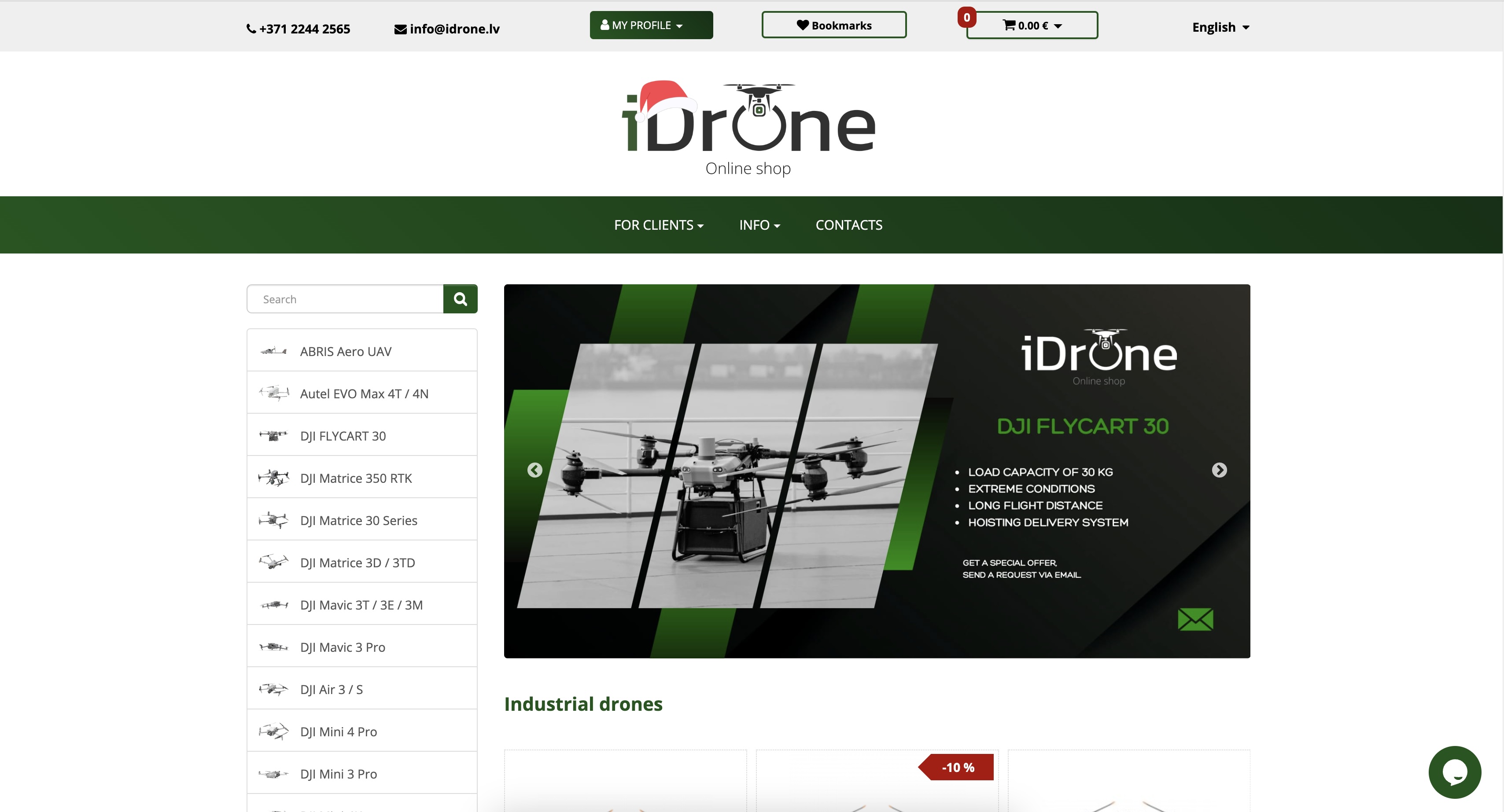Click the shopping cart icon
Screen dimensions: 1504x812
(1009, 25)
